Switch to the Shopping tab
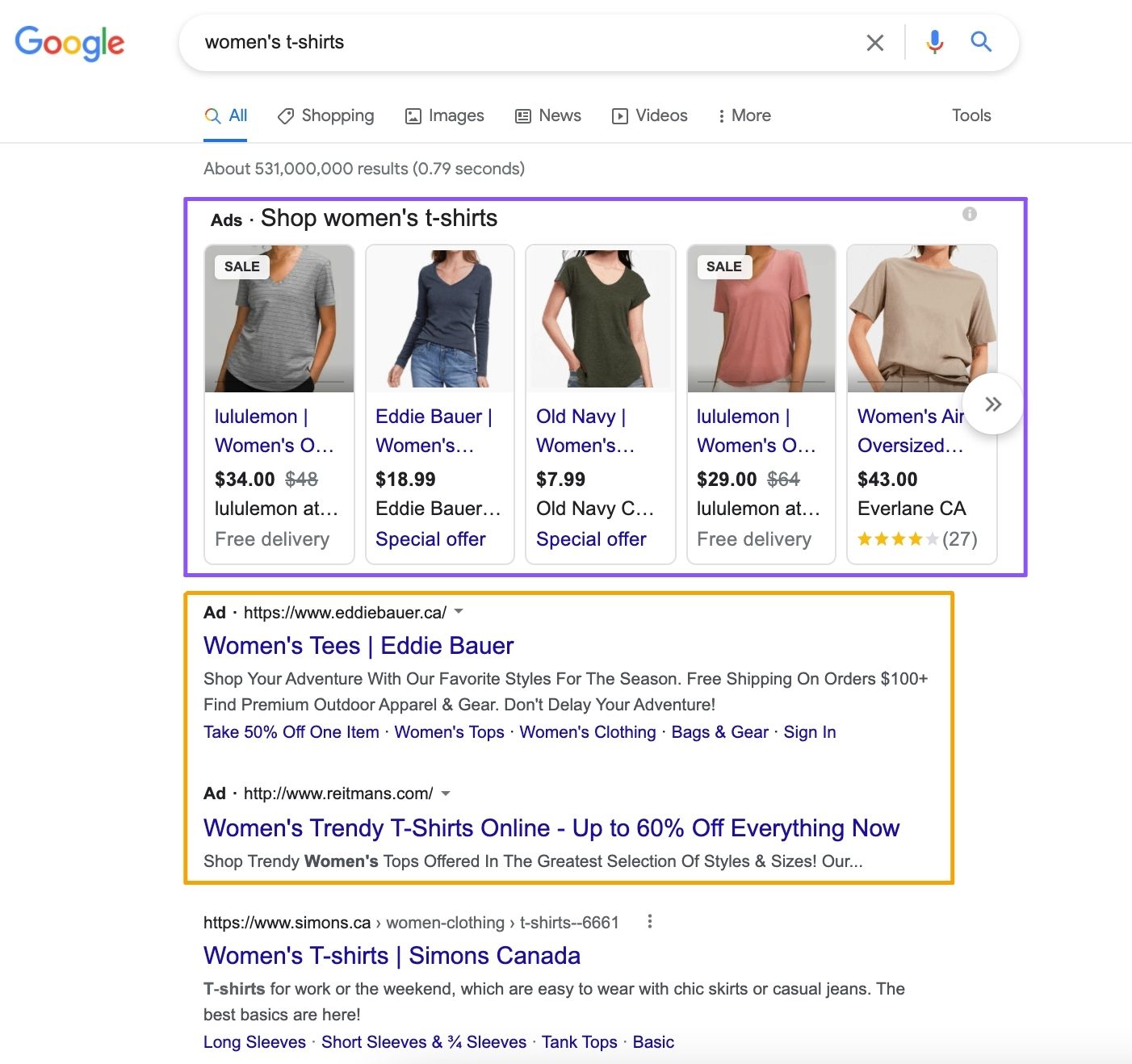The height and width of the screenshot is (1064, 1132). pos(325,115)
